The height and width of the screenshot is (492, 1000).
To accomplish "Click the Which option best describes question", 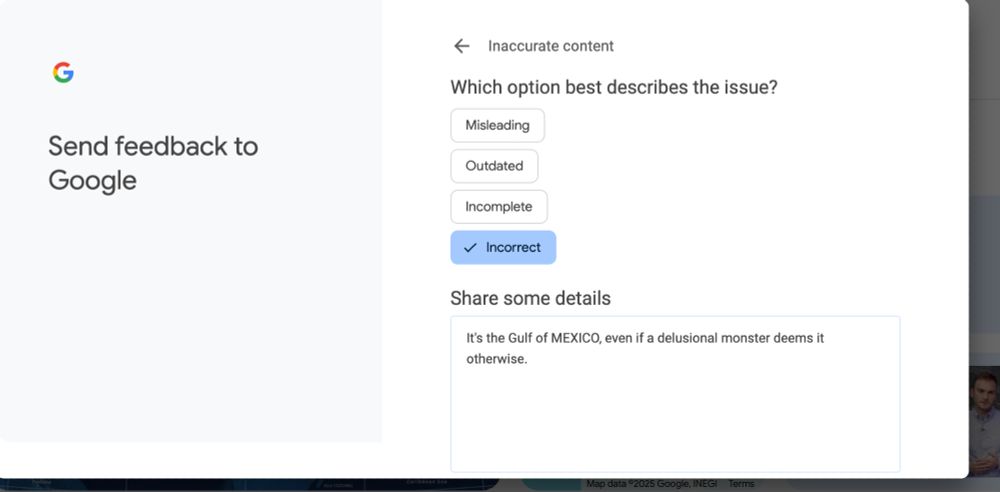I will 614,87.
